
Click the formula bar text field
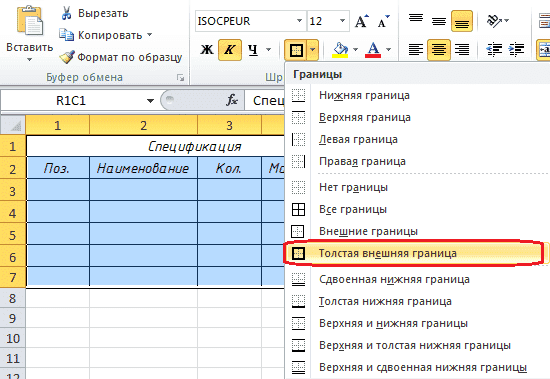pos(264,101)
